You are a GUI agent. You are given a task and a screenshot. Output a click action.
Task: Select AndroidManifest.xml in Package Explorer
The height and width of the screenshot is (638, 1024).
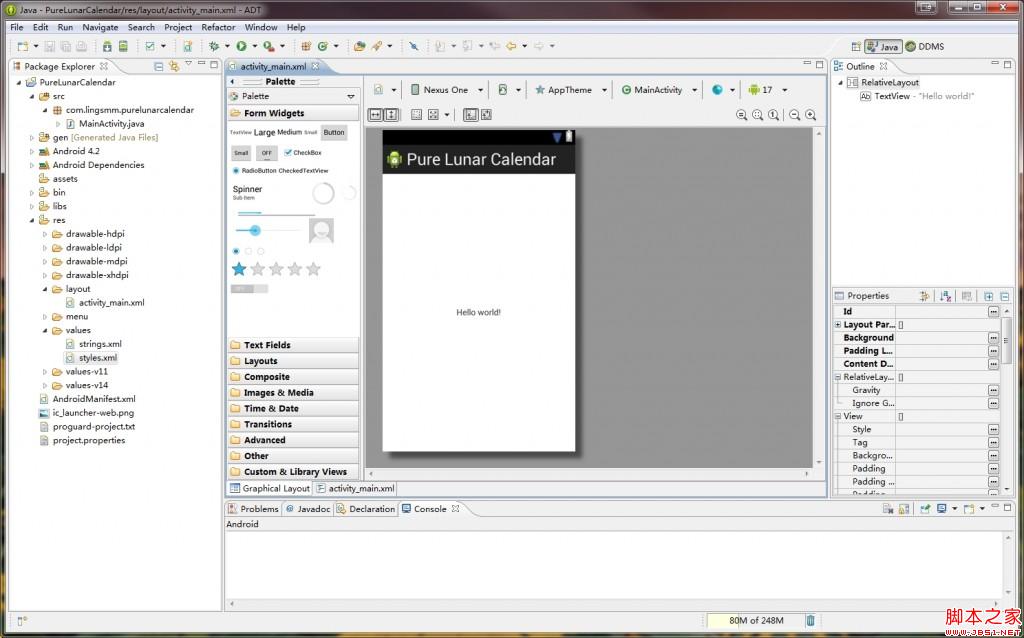[x=93, y=399]
